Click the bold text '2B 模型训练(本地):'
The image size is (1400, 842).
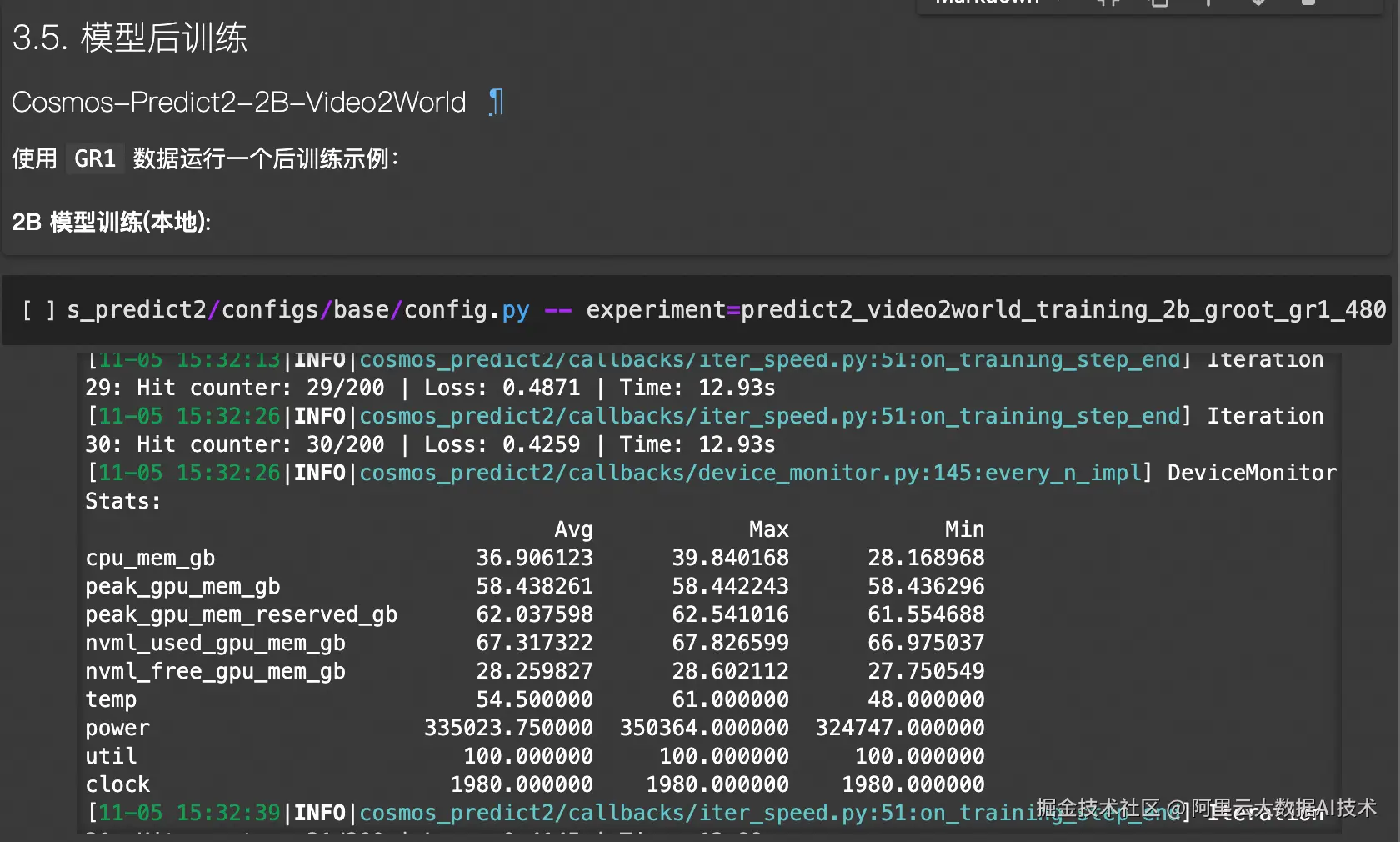(112, 223)
